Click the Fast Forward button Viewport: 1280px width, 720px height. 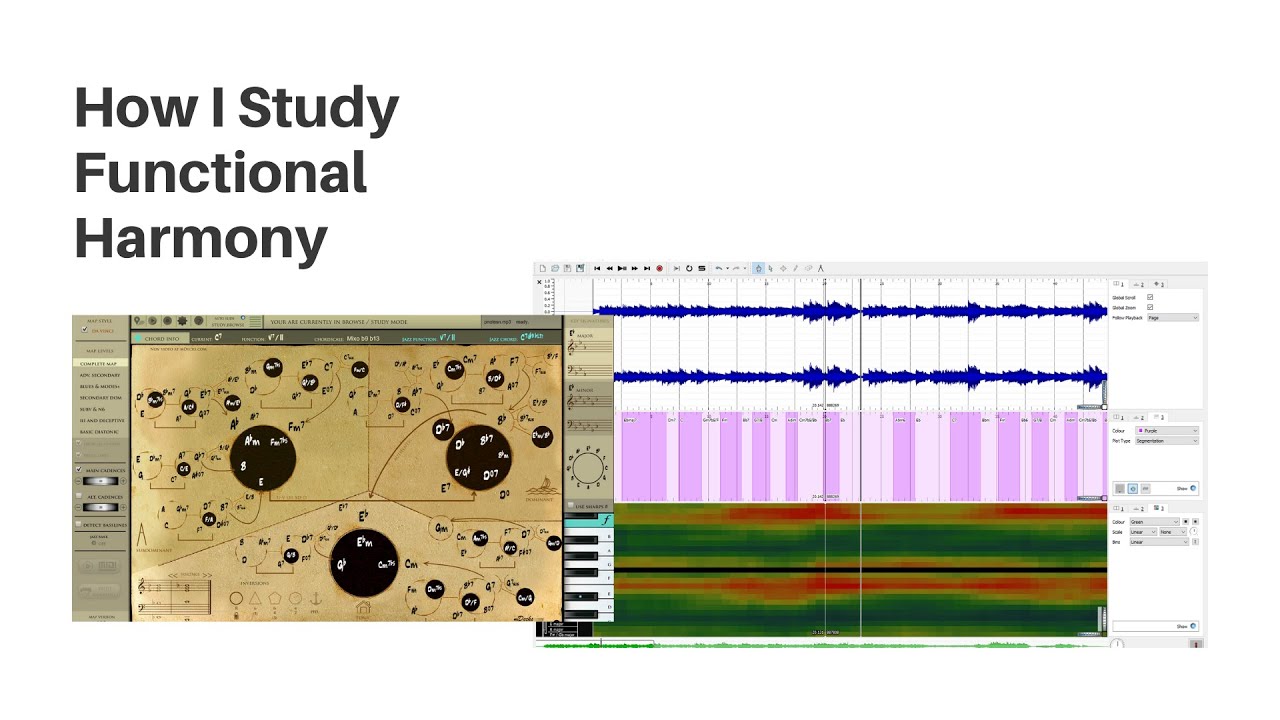[635, 268]
